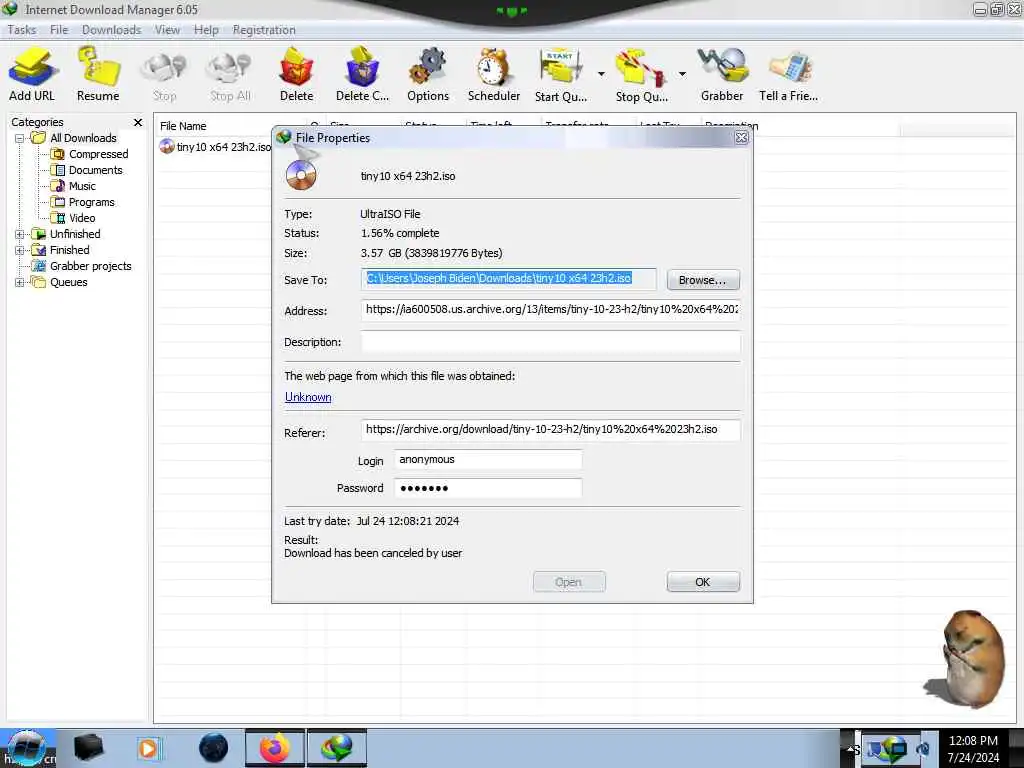Expand the Unfinished category node
1024x768 pixels.
pyautogui.click(x=20, y=234)
